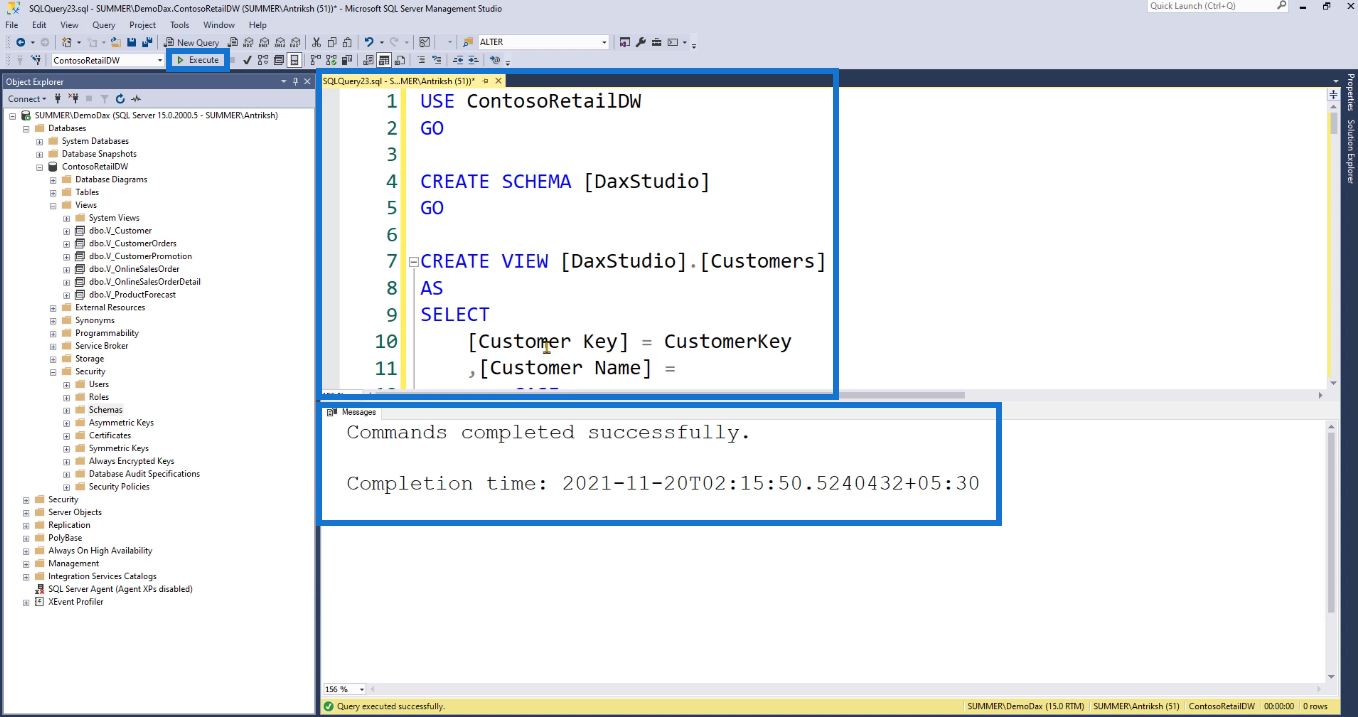Expand the Server Objects node
This screenshot has height=717, width=1358.
tap(26, 512)
